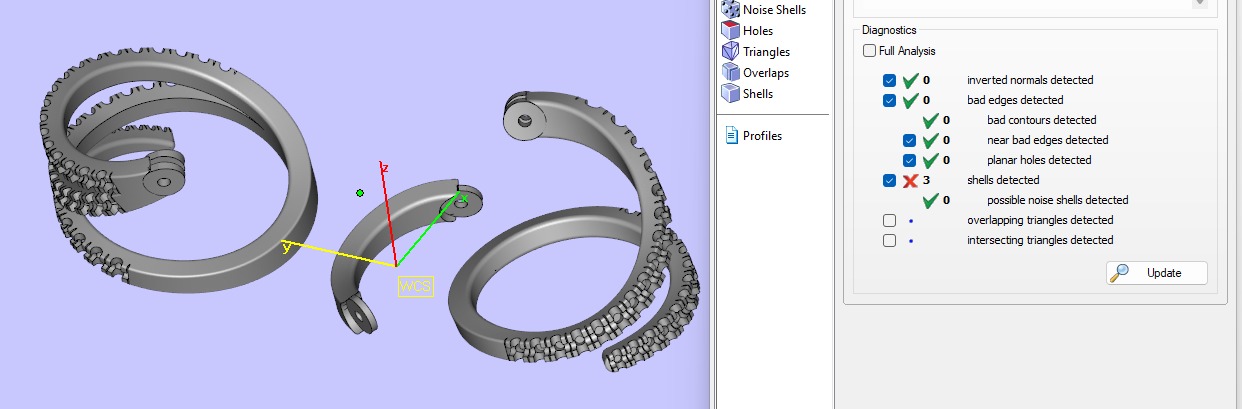Select the Triangles cube icon
1242x409 pixels.
coord(729,51)
